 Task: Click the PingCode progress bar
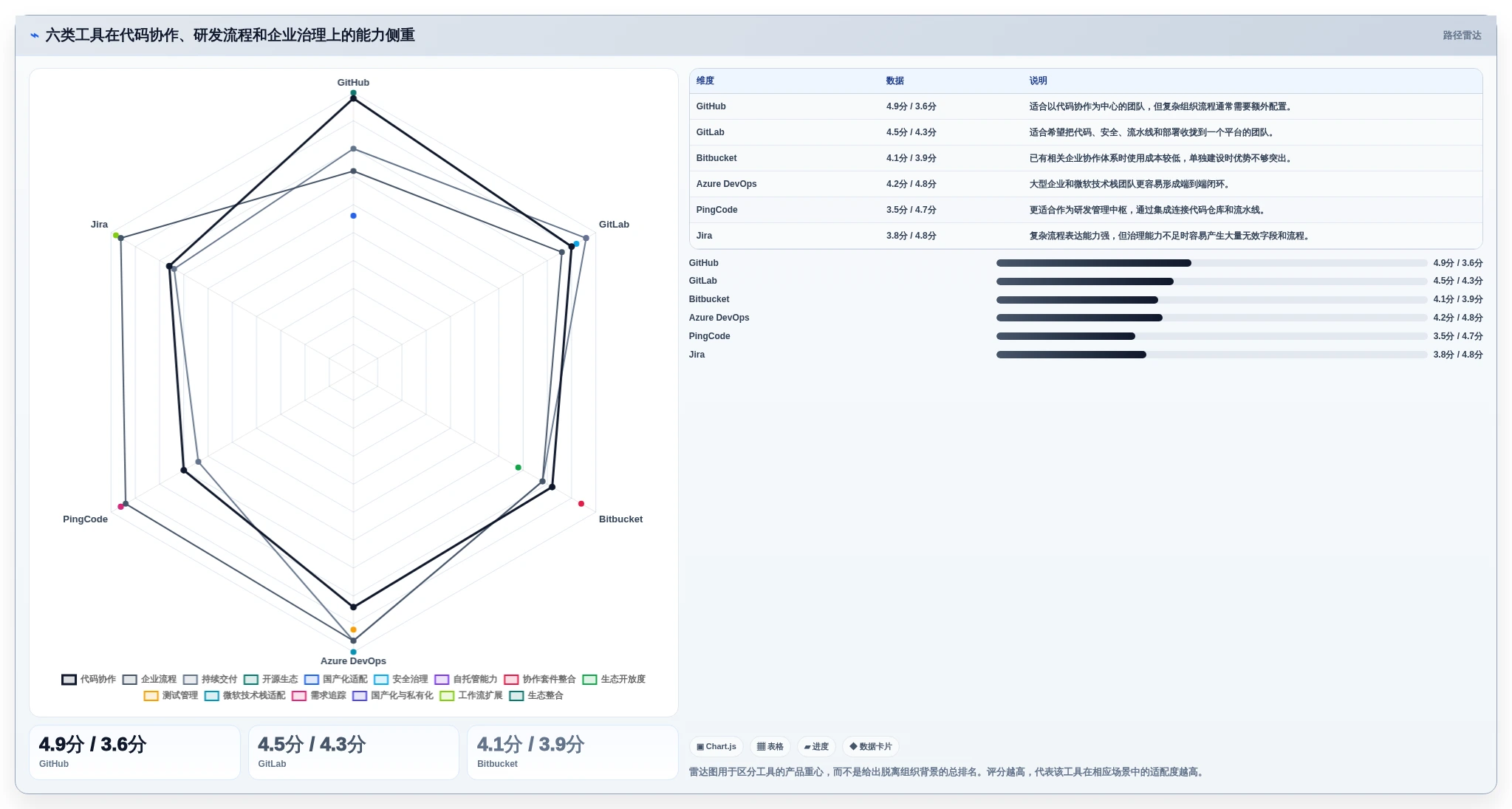point(1211,336)
